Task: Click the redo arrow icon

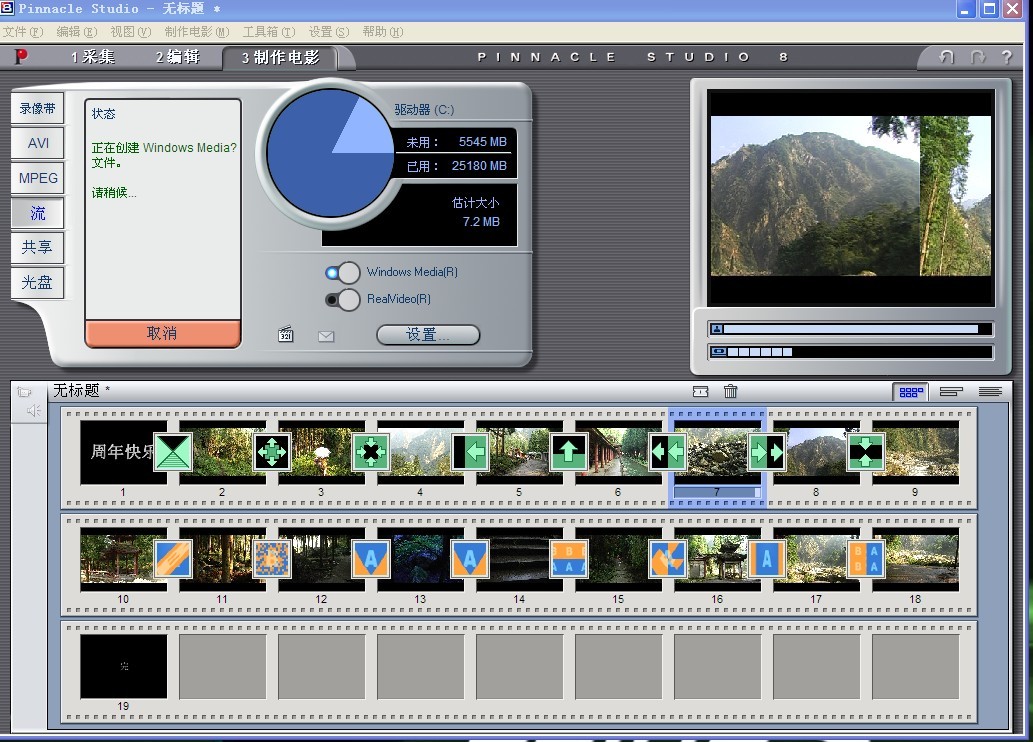Action: (x=978, y=57)
